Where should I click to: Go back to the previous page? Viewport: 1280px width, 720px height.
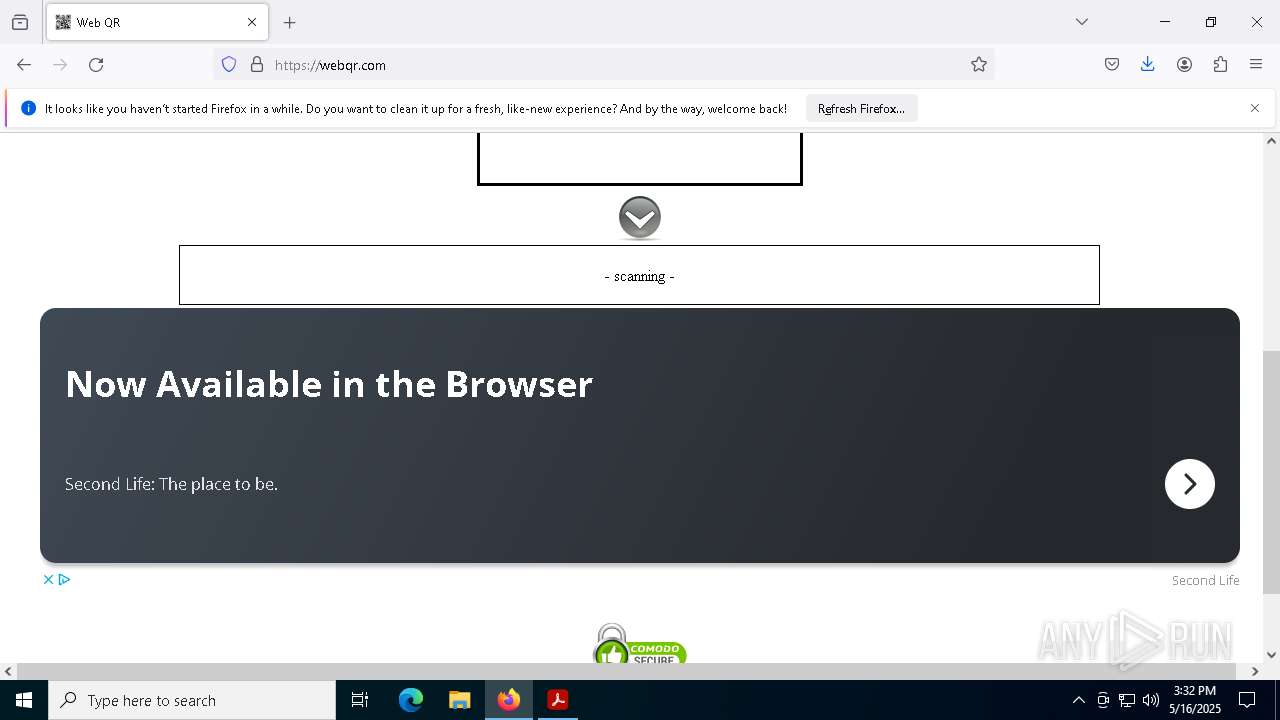click(x=24, y=65)
